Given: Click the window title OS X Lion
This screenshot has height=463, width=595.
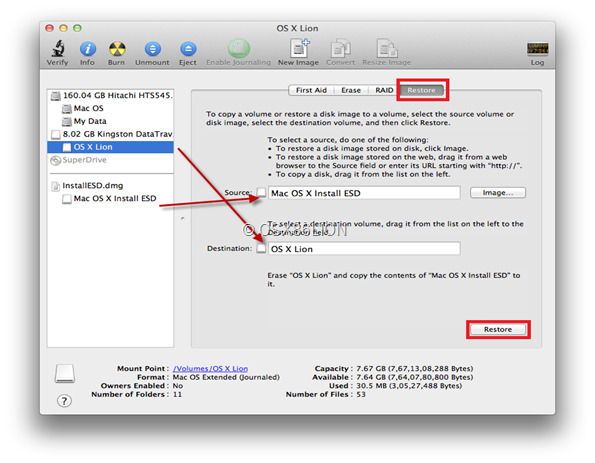Looking at the screenshot, I should [298, 28].
